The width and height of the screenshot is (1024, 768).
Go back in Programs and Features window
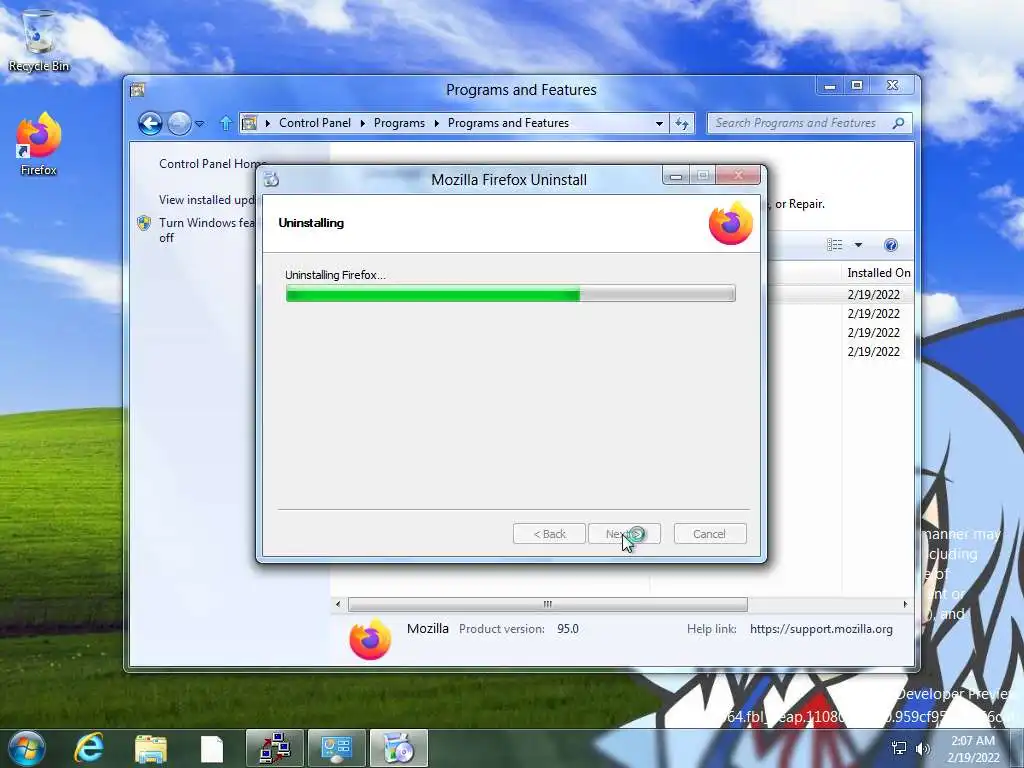[x=150, y=123]
